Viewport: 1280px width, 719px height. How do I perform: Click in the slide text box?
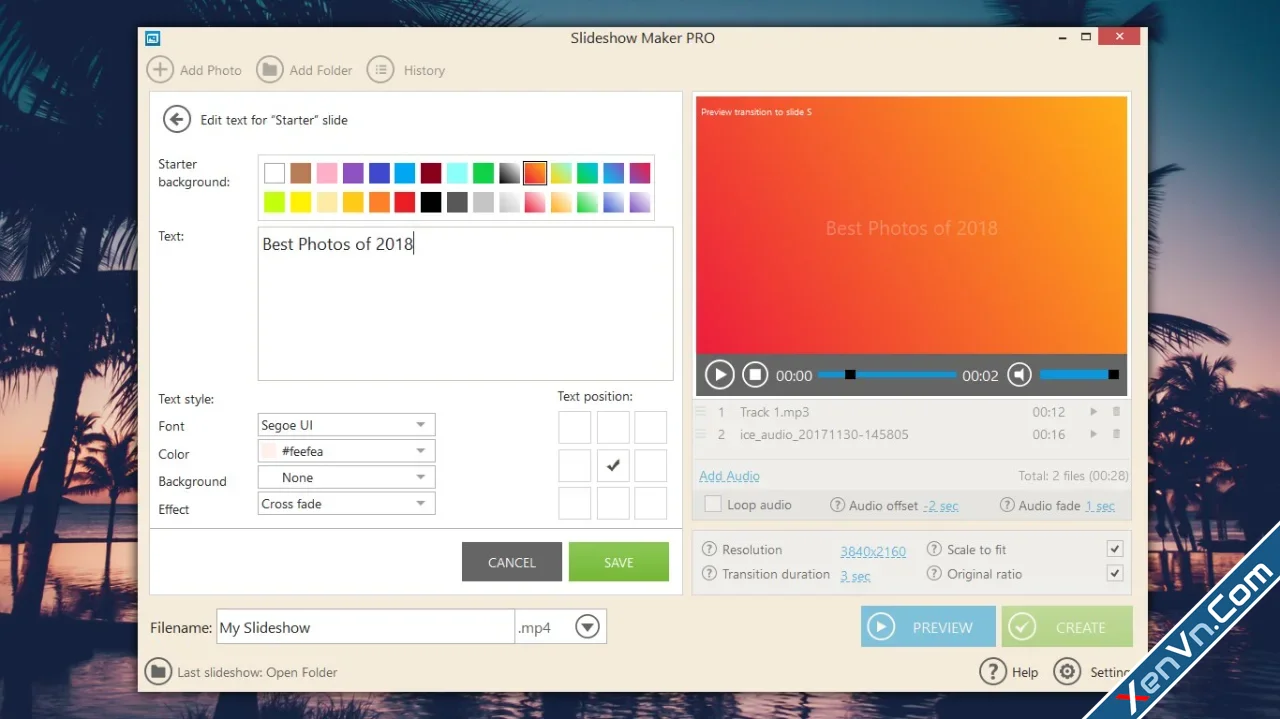(465, 304)
